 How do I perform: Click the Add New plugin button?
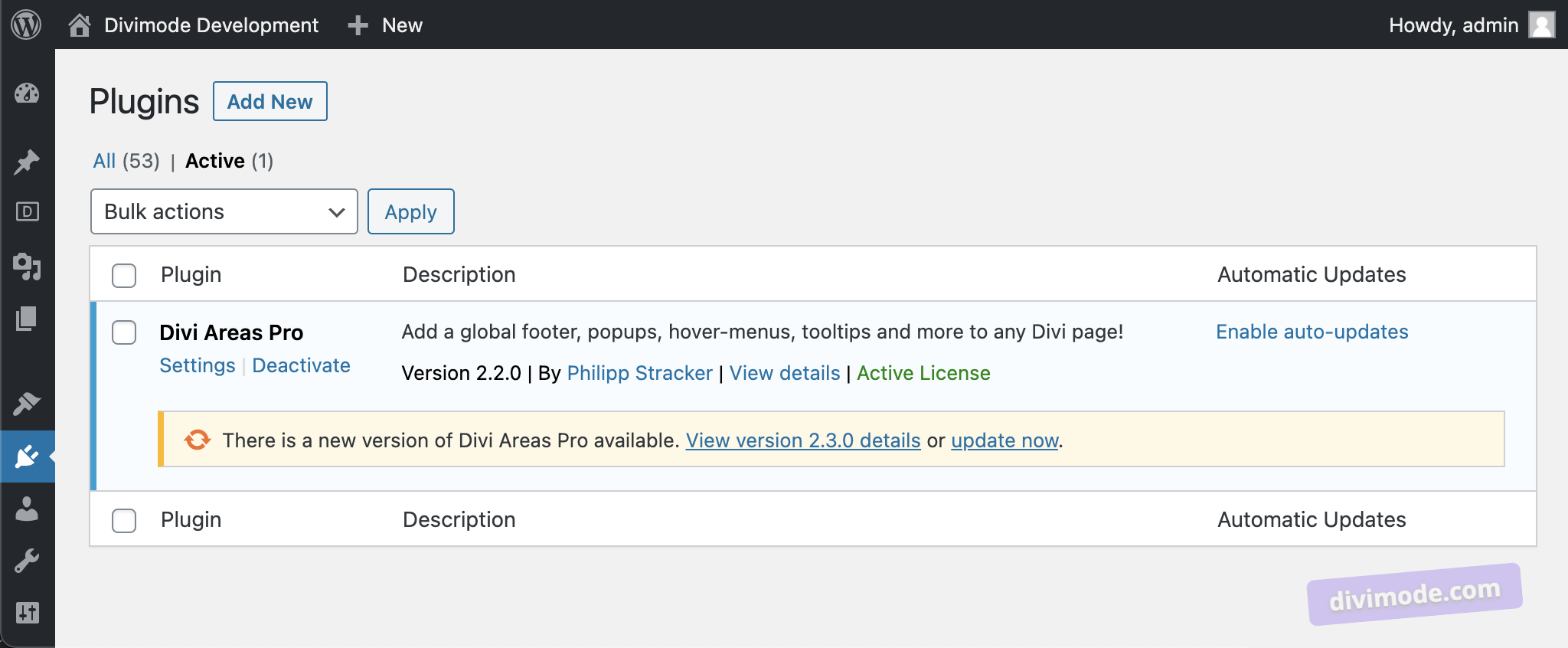click(x=270, y=101)
